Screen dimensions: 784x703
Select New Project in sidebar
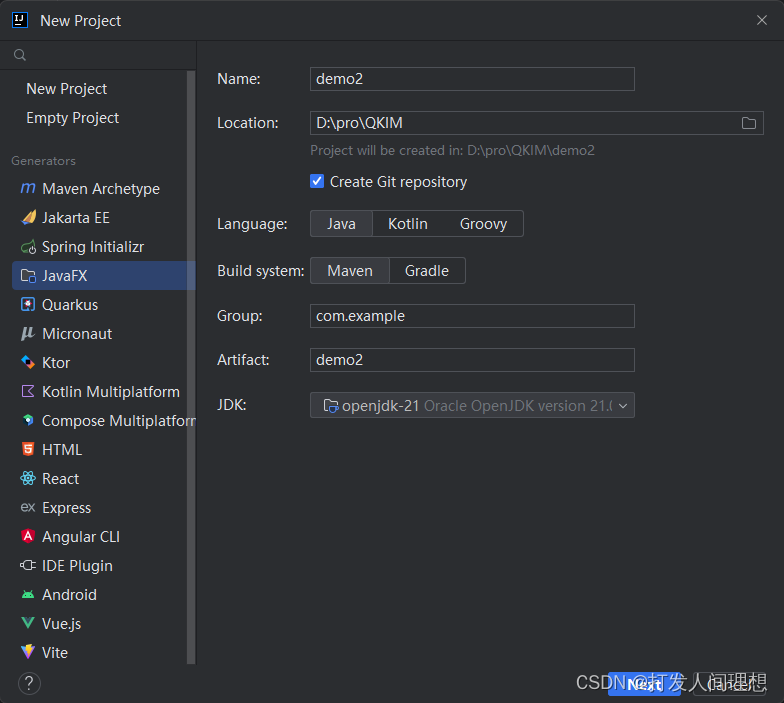[x=66, y=89]
